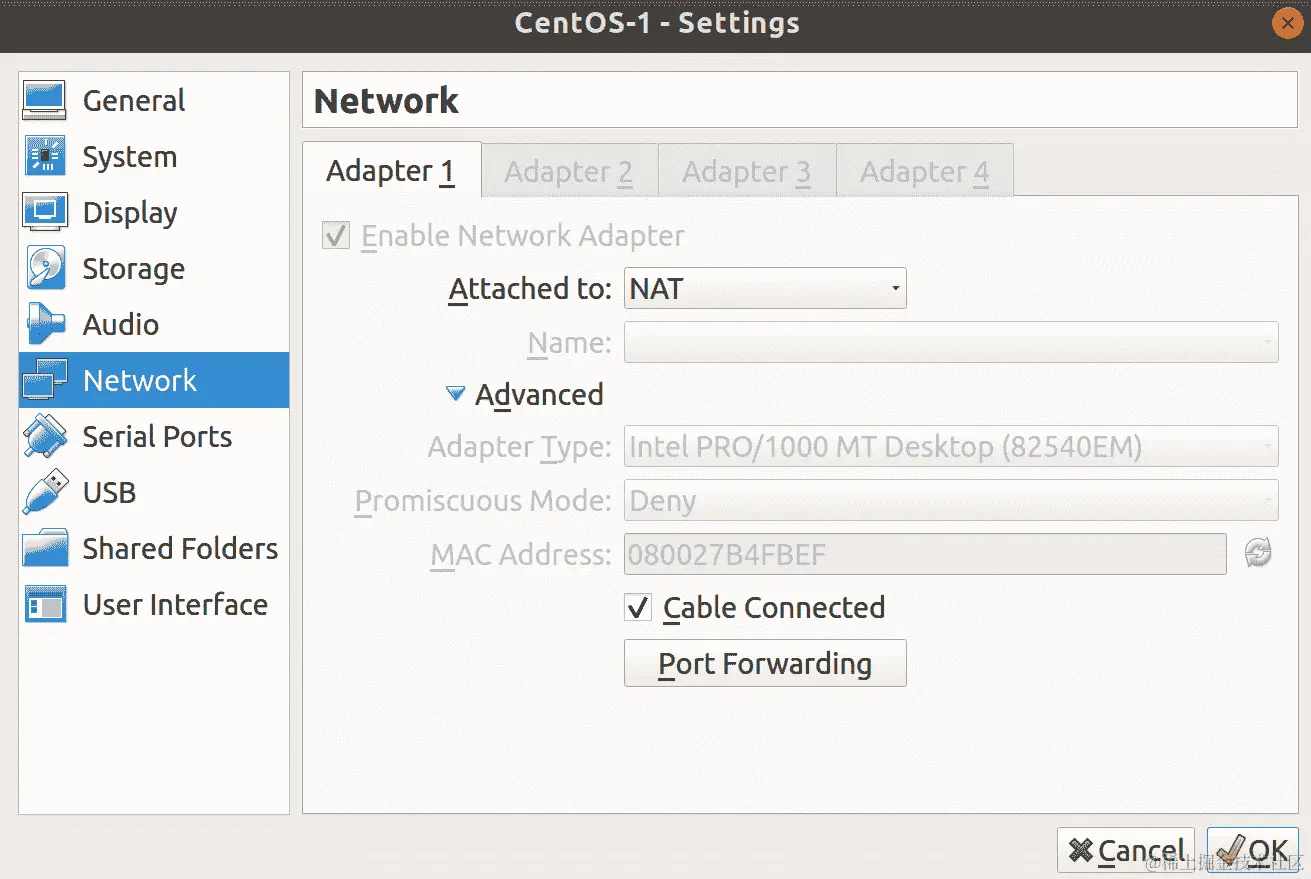
Task: Click the User Interface window icon
Action: point(44,604)
